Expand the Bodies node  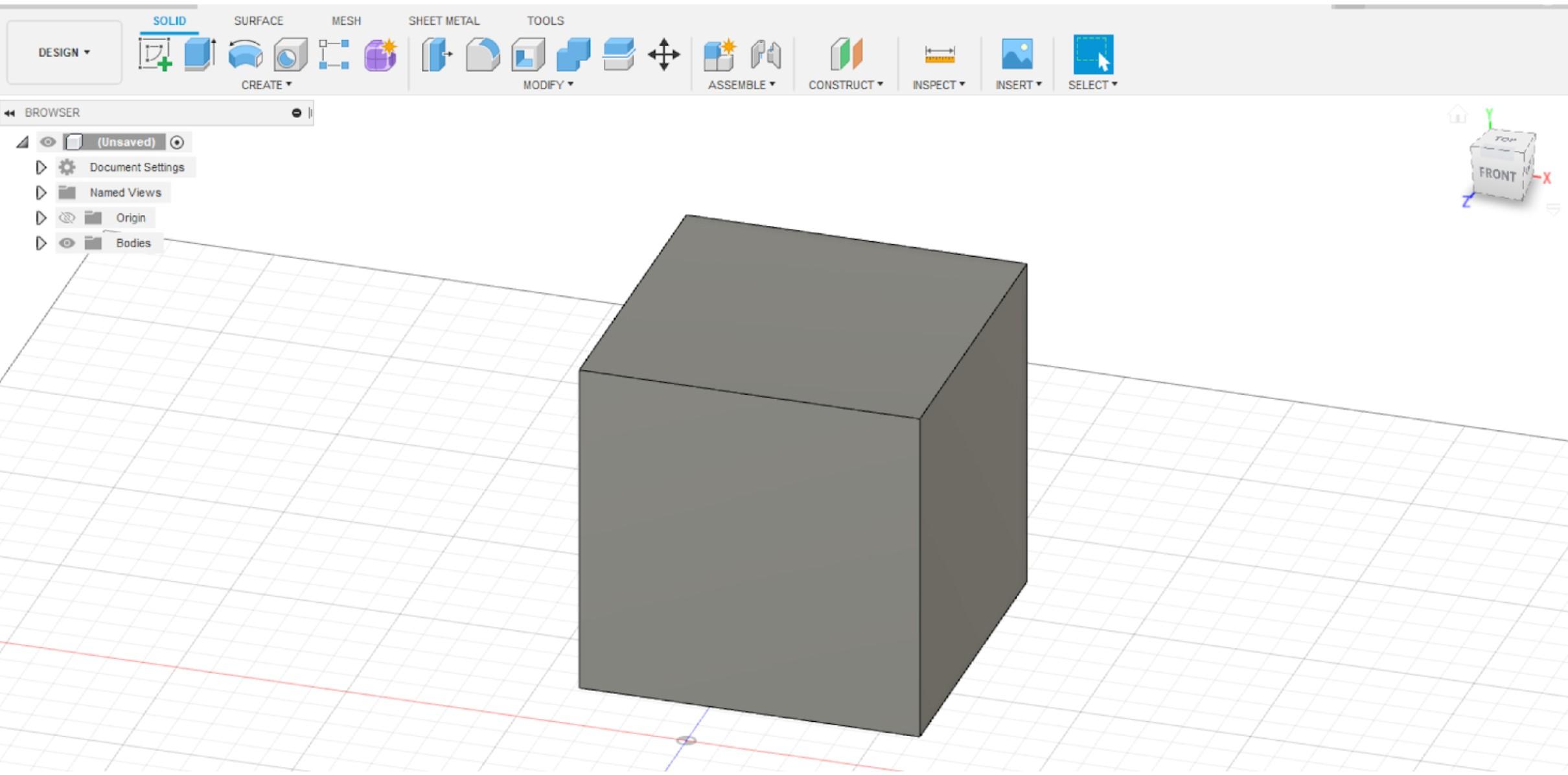(x=41, y=243)
